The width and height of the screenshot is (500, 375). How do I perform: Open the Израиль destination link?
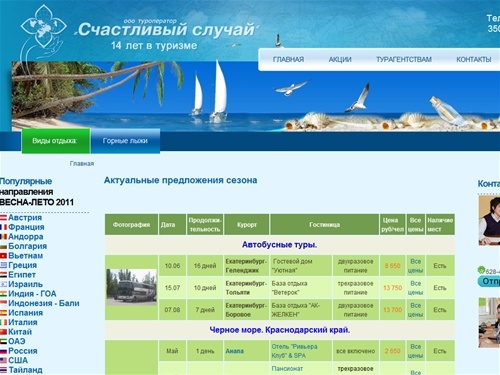click(26, 284)
